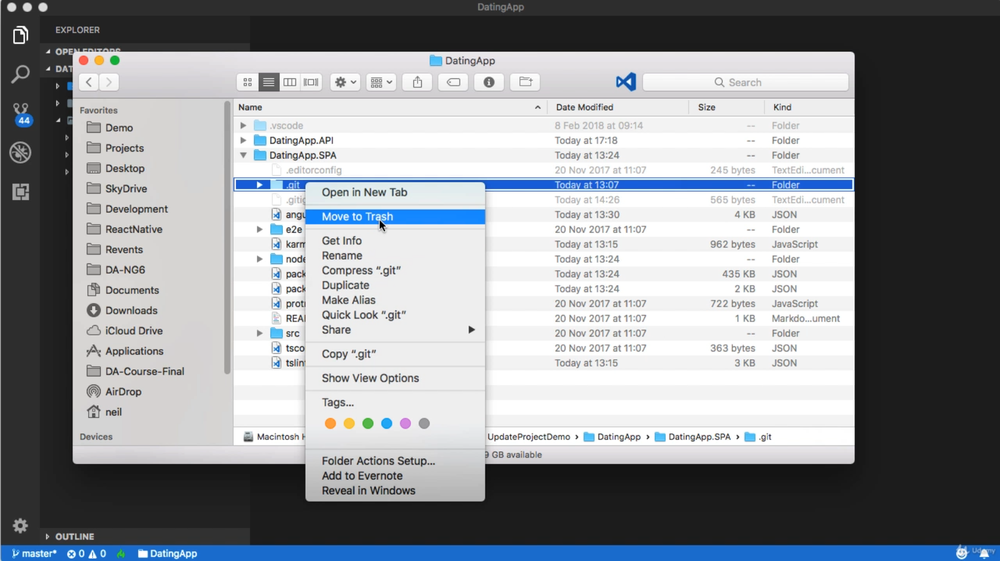1000x561 pixels.
Task: Click Get Info toolbar icon
Action: (489, 82)
